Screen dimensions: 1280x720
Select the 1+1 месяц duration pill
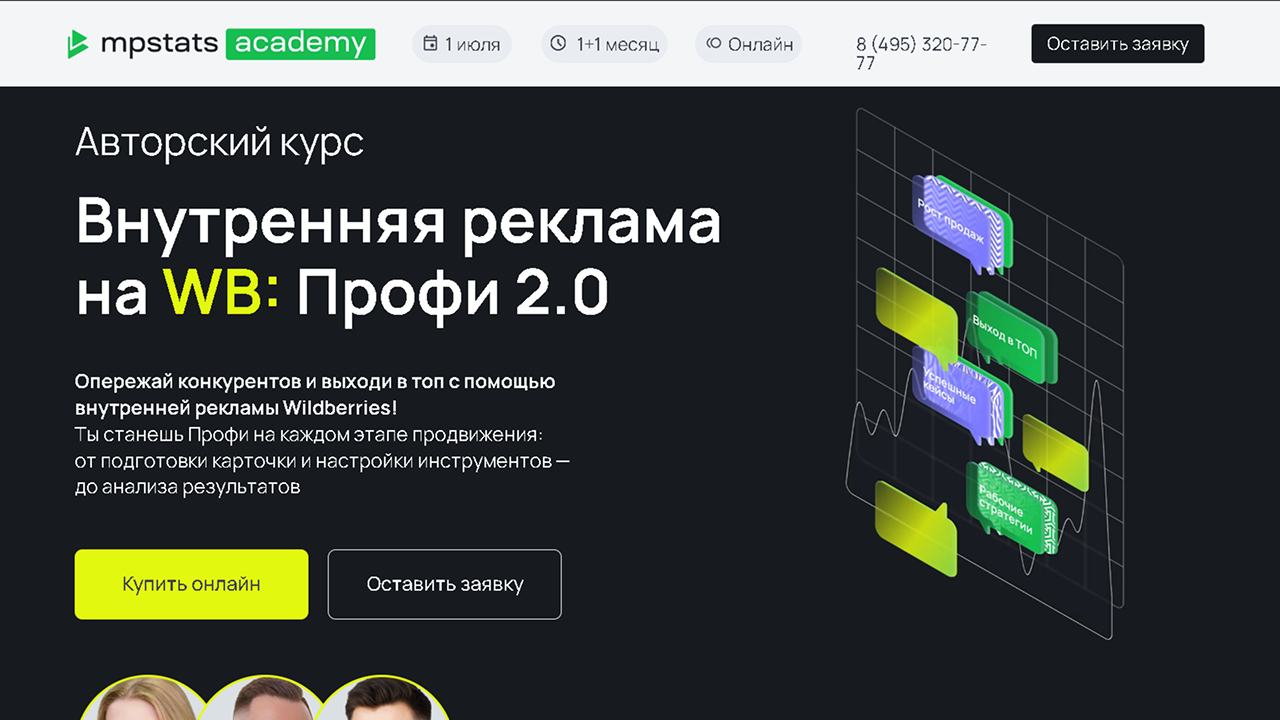coord(604,44)
